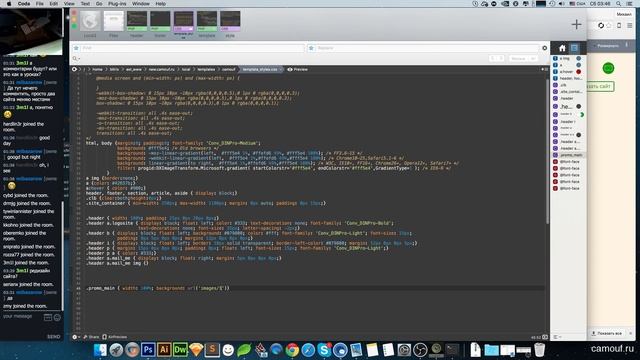The height and width of the screenshot is (360, 640).
Task: Switch sidebar to Home view
Action: pos(562,48)
